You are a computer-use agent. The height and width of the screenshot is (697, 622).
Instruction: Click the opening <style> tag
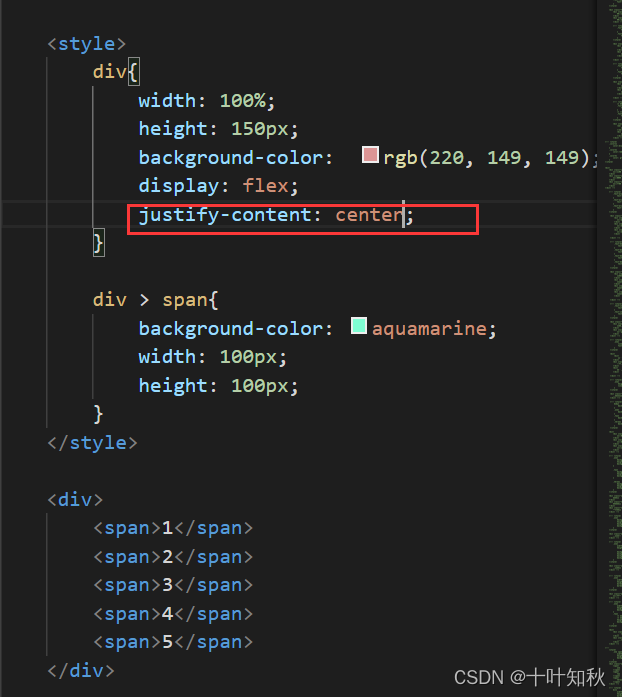click(87, 44)
